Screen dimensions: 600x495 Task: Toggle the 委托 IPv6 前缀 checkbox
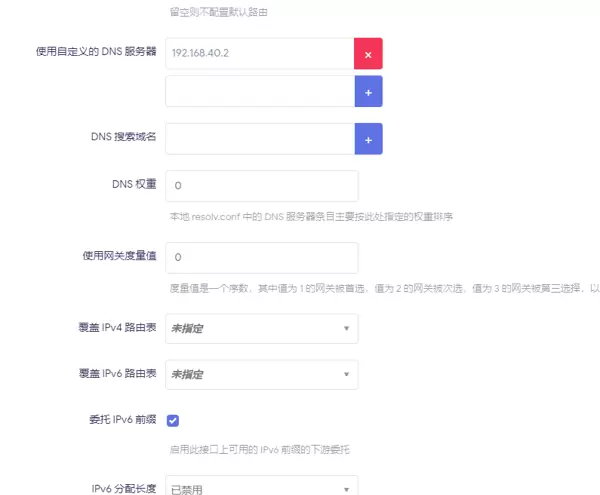click(173, 421)
